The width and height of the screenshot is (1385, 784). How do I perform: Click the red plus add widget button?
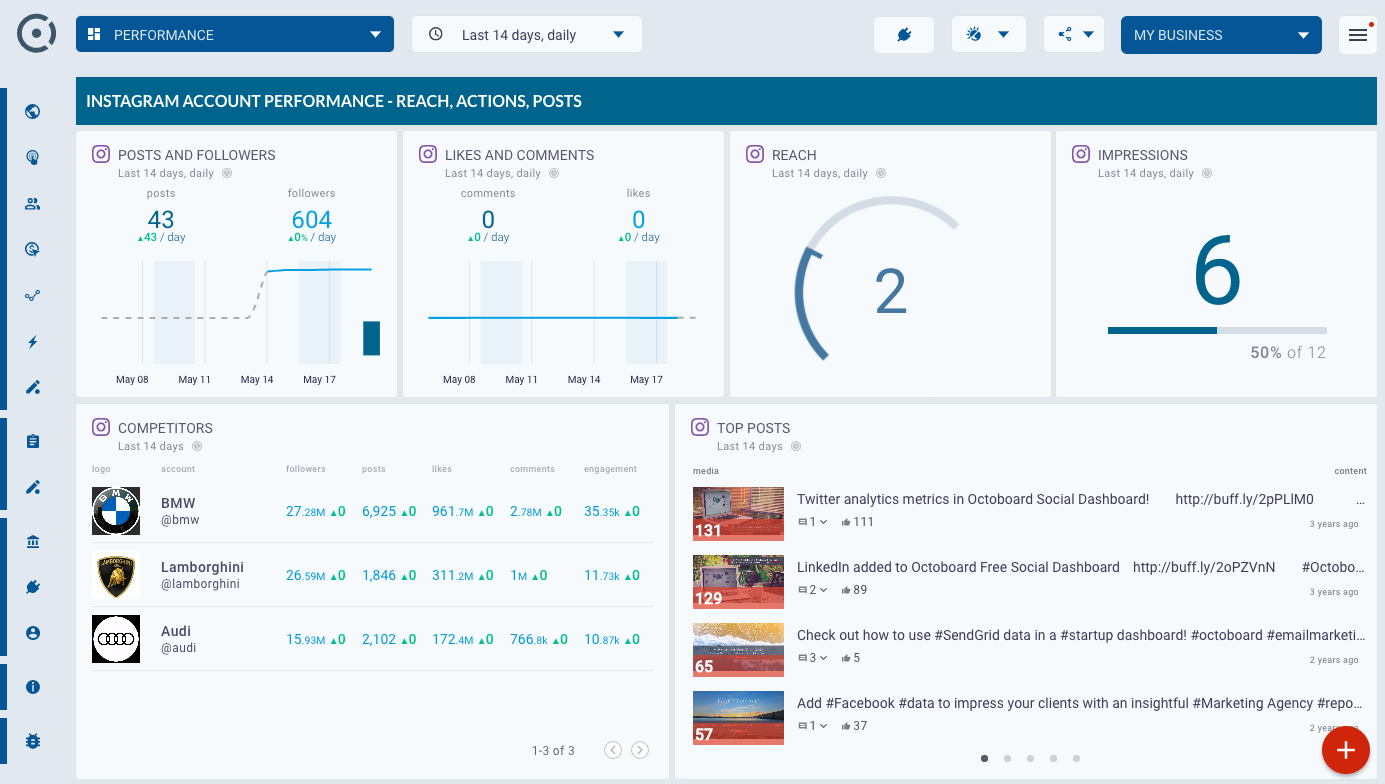1346,750
